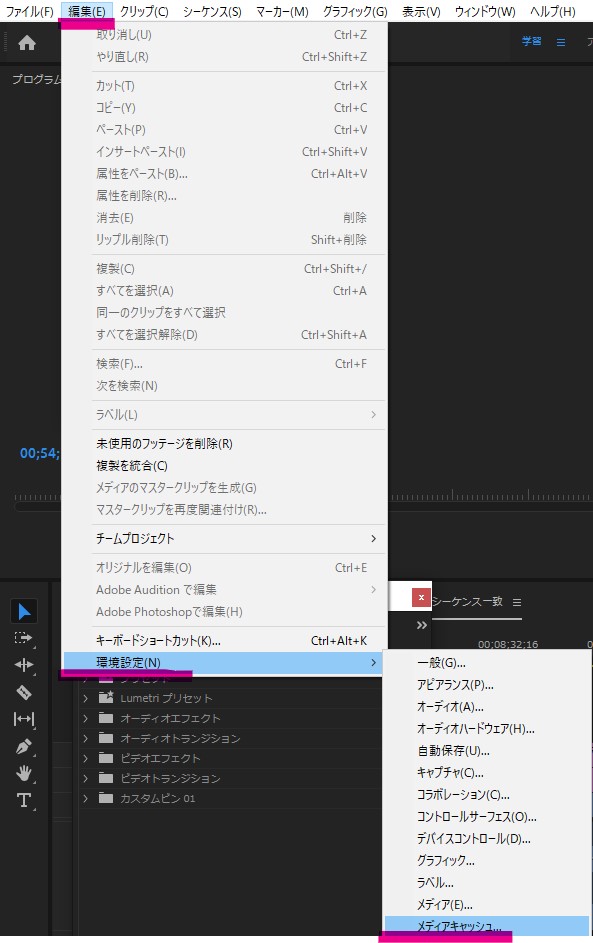Expand the オーディオトランジション folder

85,738
